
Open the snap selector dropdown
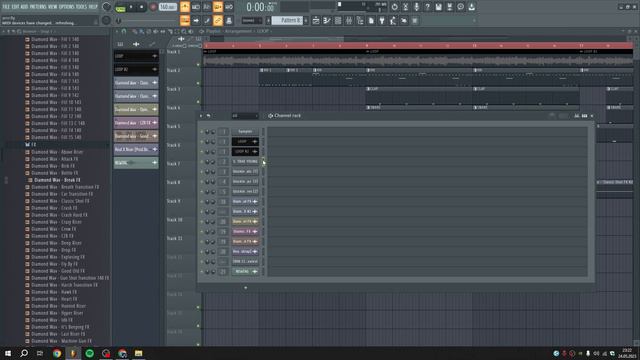251,20
